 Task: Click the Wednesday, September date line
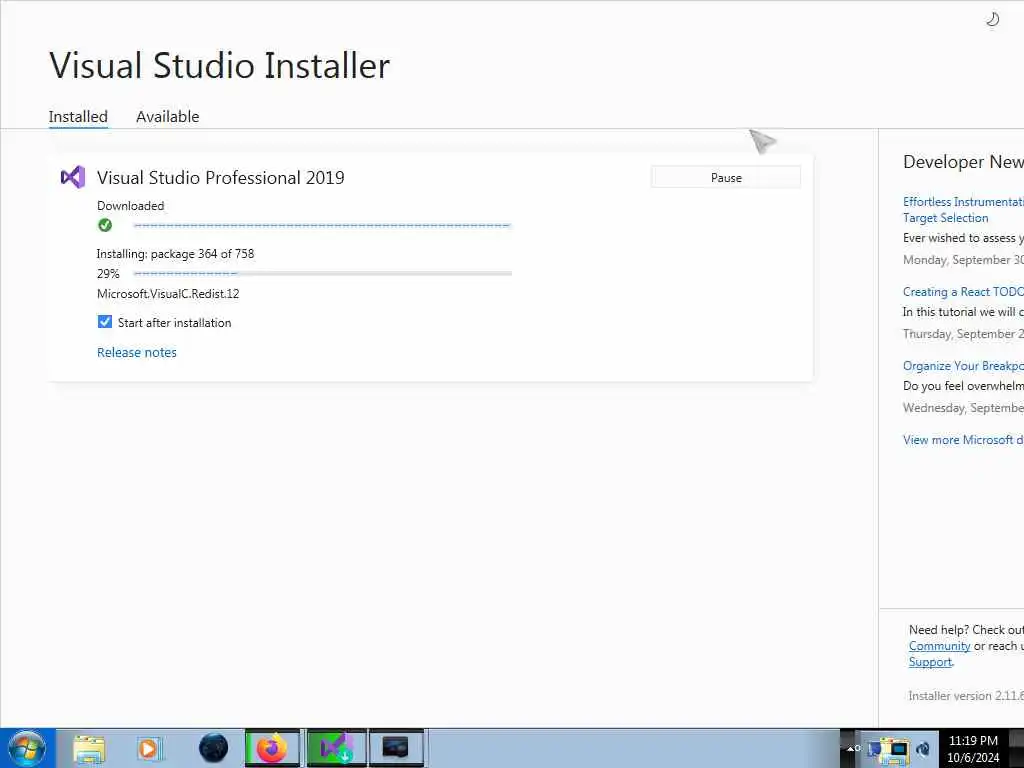963,408
